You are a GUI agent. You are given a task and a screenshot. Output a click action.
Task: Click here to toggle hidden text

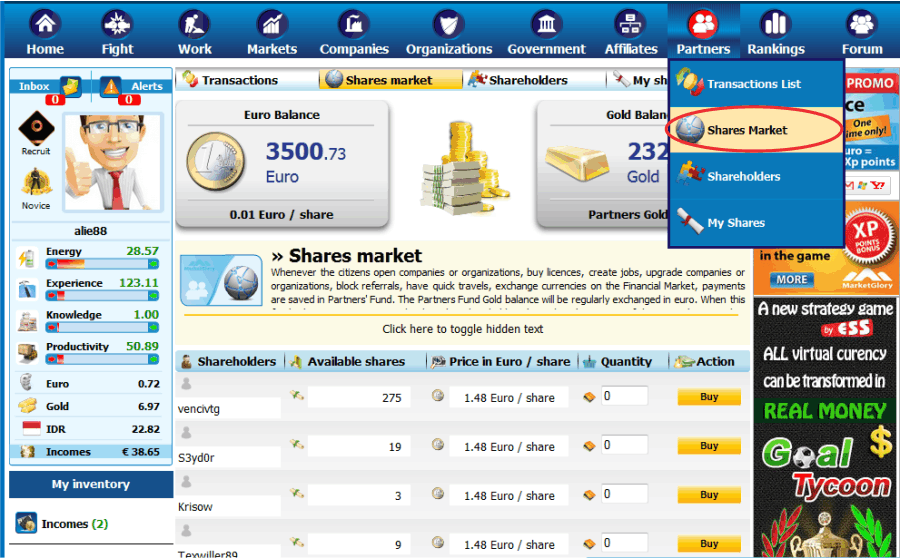(462, 329)
